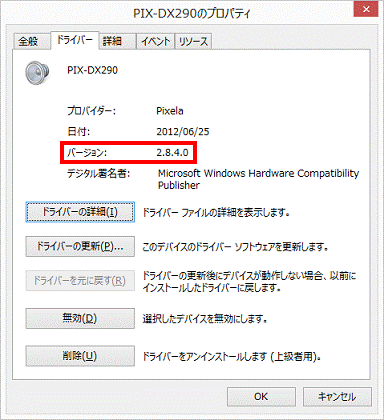
Task: Select the ドライバー tab
Action: (x=75, y=40)
